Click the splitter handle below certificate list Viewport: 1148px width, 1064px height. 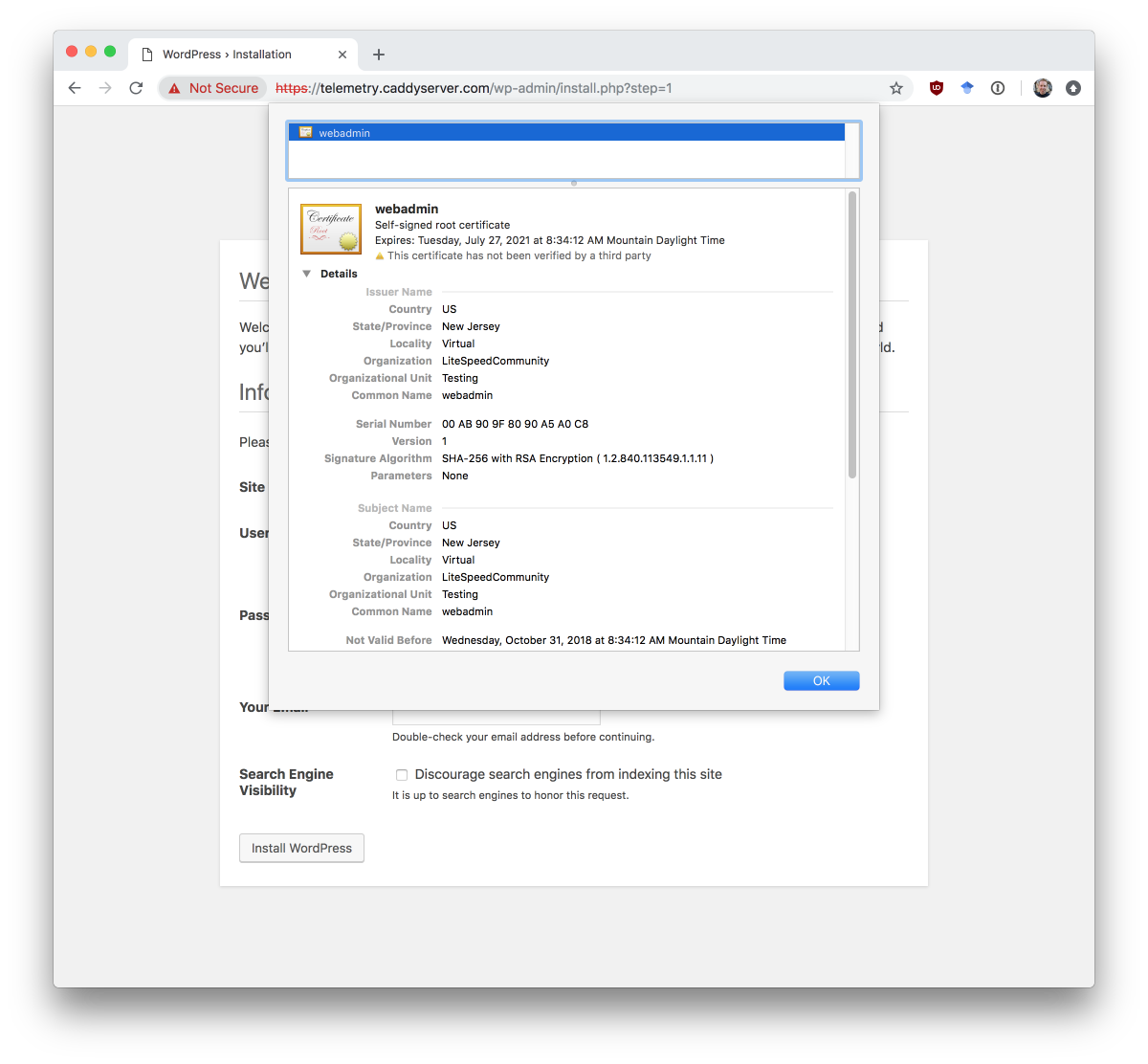pos(574,183)
